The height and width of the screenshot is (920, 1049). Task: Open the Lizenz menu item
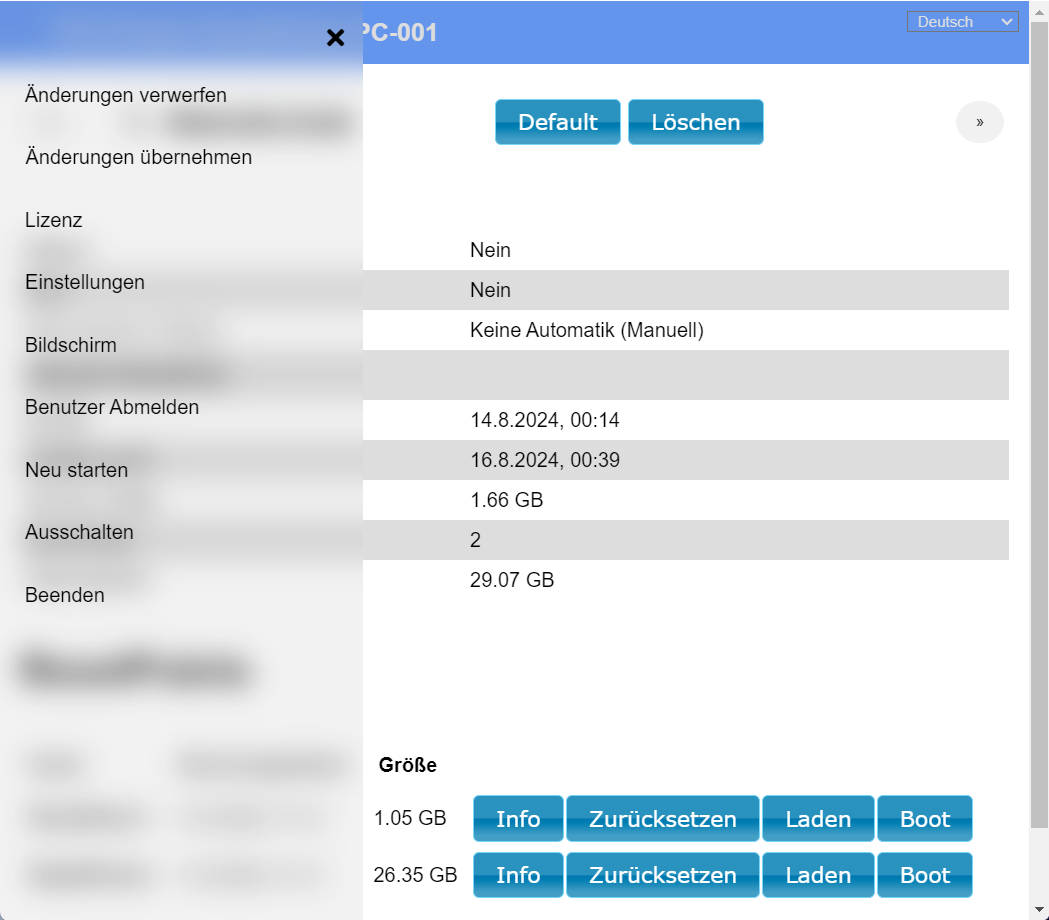[54, 220]
